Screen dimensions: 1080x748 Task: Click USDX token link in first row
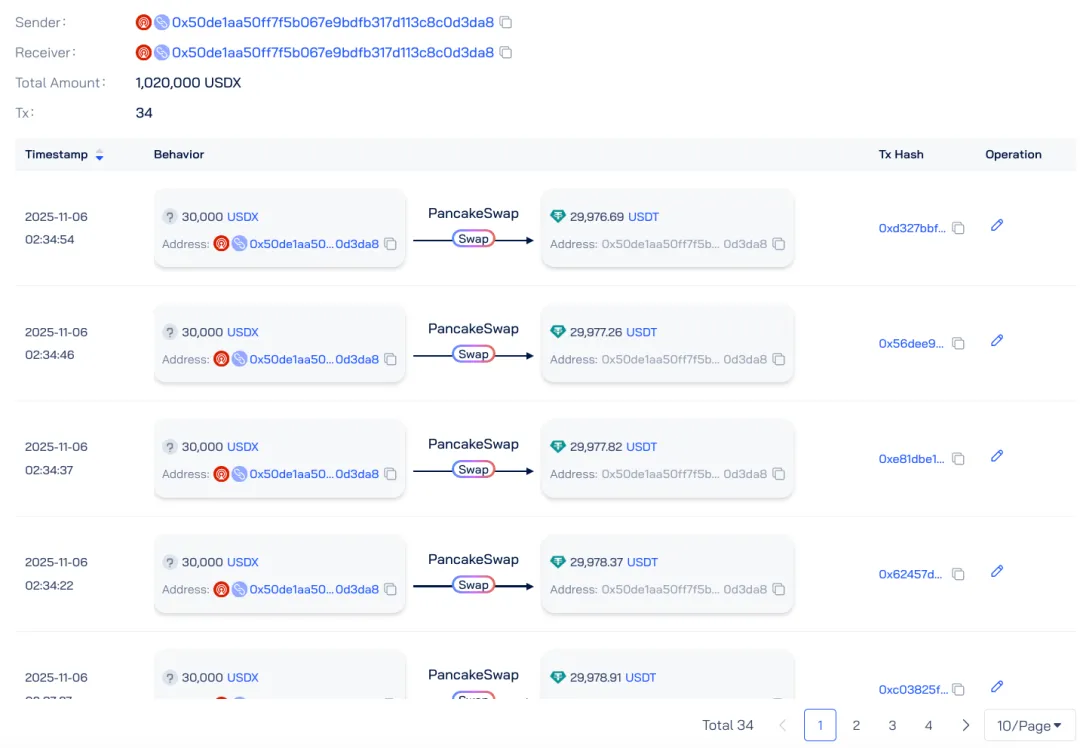[242, 216]
